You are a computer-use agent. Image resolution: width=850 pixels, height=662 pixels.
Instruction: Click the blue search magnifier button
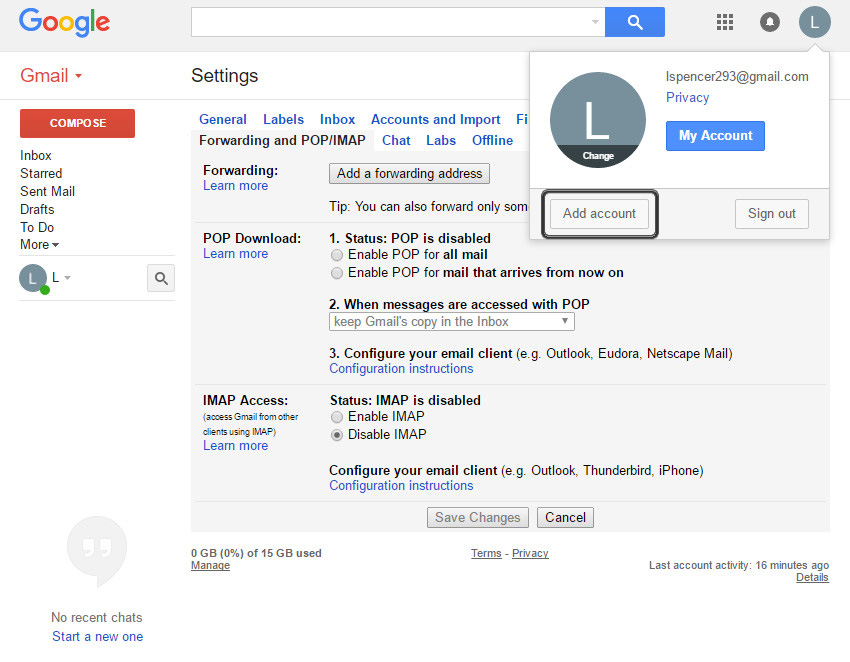click(634, 22)
